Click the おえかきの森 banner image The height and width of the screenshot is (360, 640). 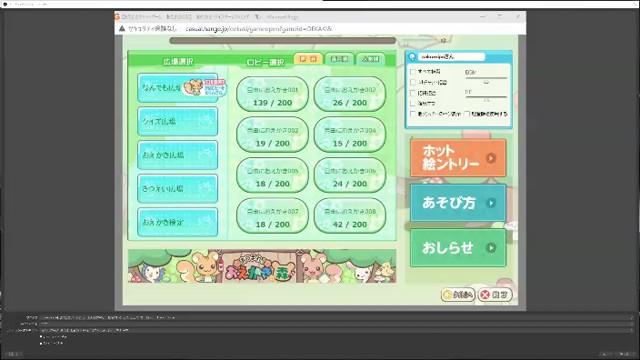tap(262, 266)
